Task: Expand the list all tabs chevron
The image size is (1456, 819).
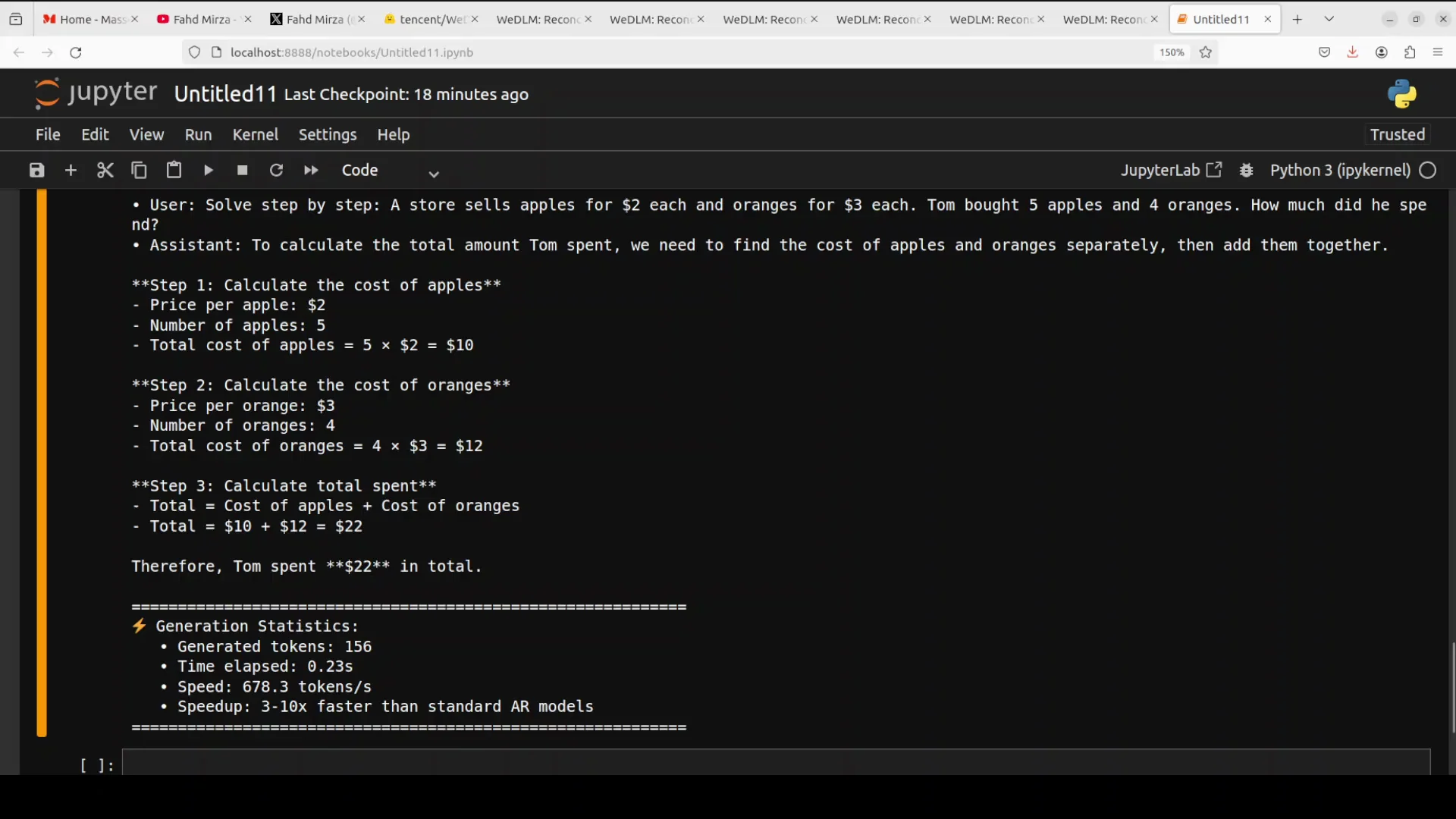Action: (x=1329, y=19)
